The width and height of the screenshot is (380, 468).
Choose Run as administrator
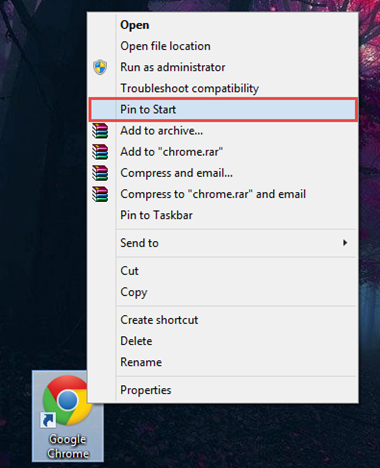coord(223,67)
